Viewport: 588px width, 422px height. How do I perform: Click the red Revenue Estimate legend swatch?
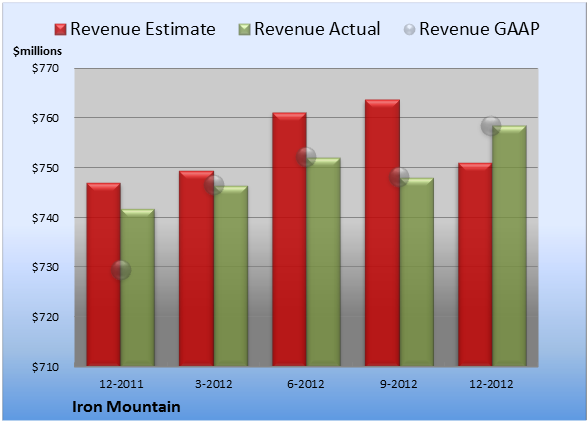[x=60, y=29]
